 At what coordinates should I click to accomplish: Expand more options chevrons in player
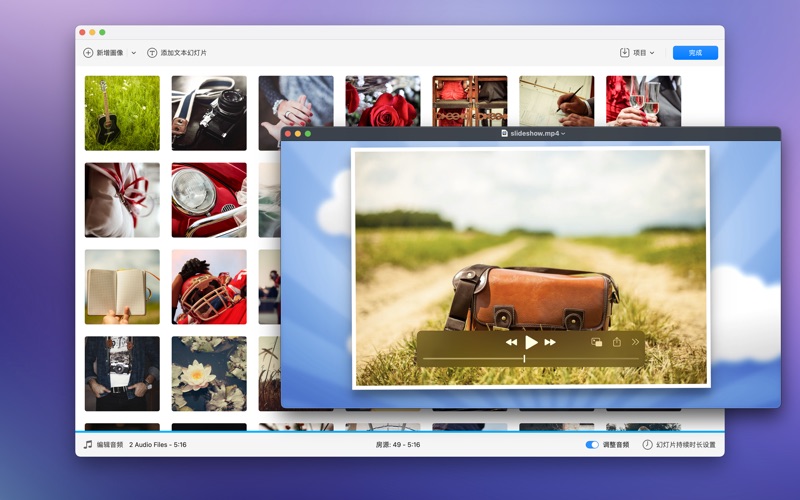636,342
